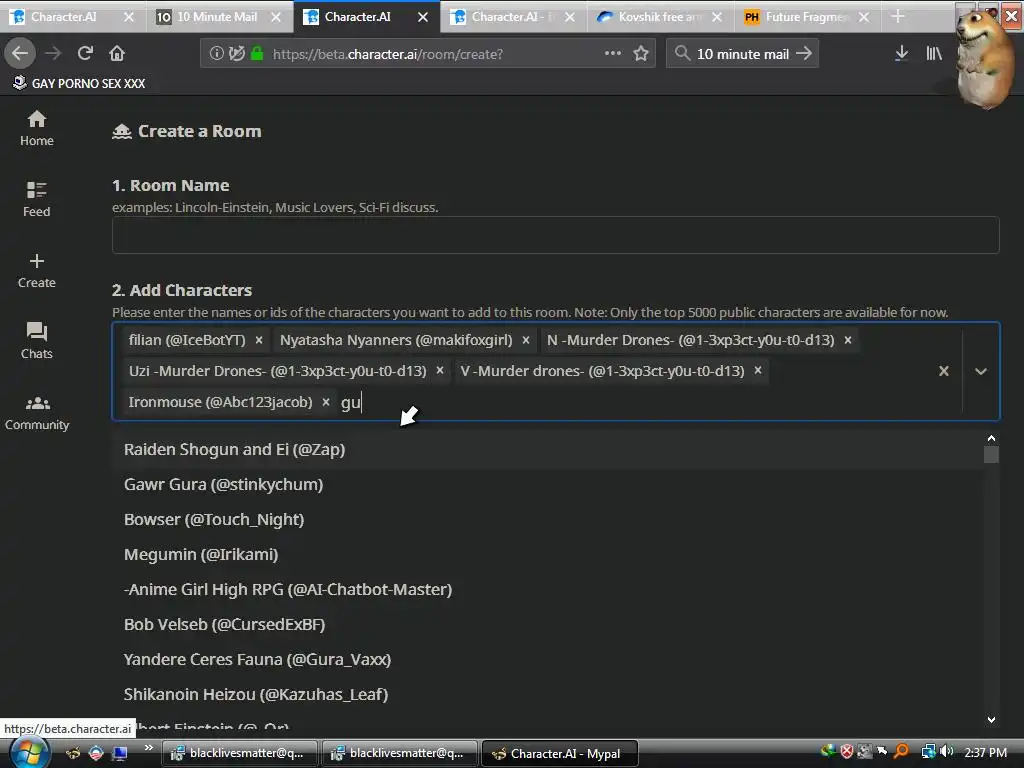The width and height of the screenshot is (1024, 768).
Task: Open a new browser tab plus
Action: pyautogui.click(x=898, y=16)
